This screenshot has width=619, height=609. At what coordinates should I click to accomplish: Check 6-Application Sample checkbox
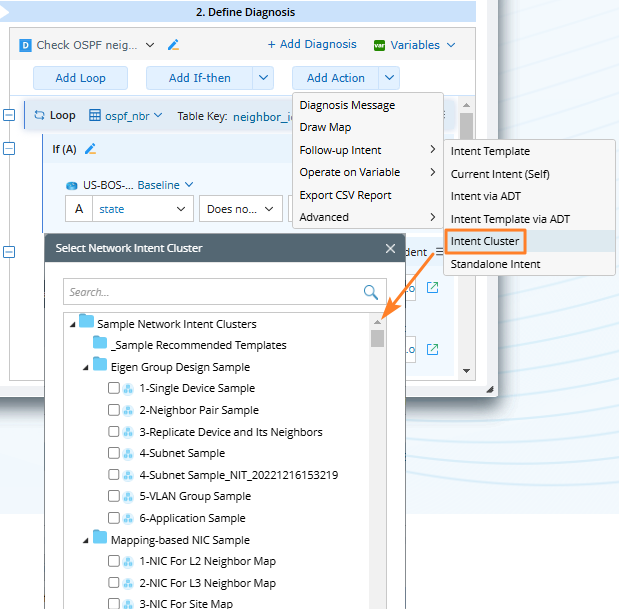[114, 517]
